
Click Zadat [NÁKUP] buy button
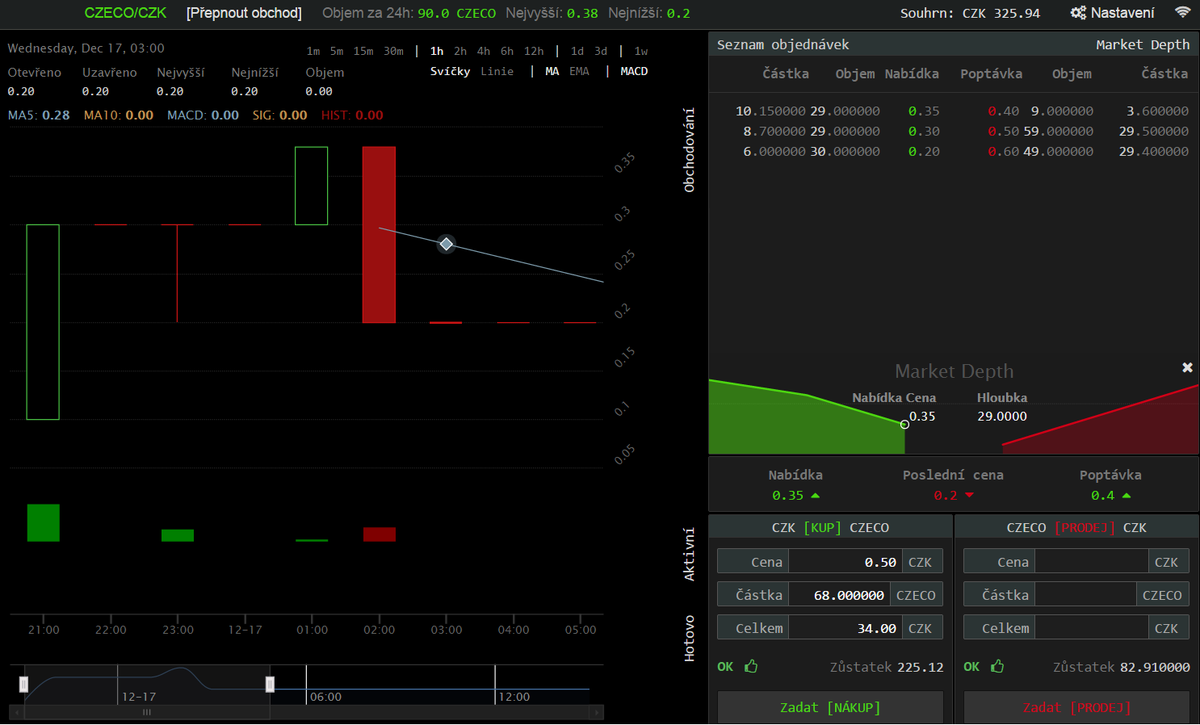(x=830, y=707)
